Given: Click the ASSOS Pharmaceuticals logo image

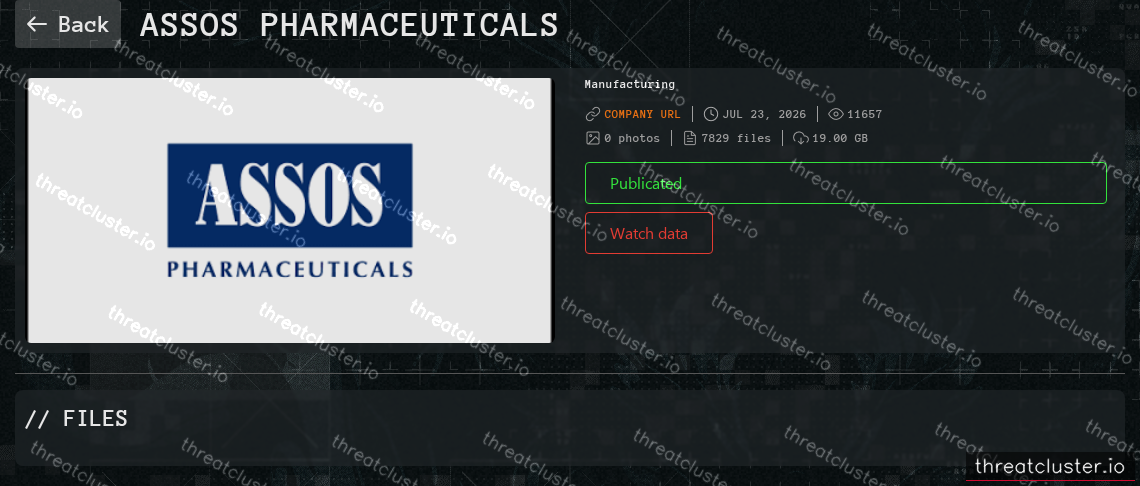Looking at the screenshot, I should pyautogui.click(x=289, y=210).
